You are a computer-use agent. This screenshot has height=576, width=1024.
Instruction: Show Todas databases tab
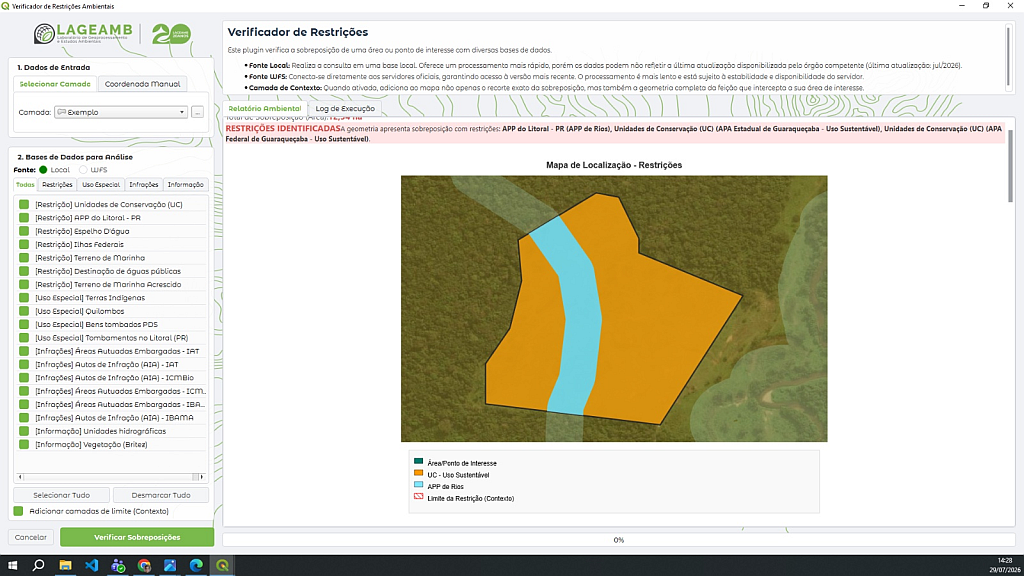(25, 185)
